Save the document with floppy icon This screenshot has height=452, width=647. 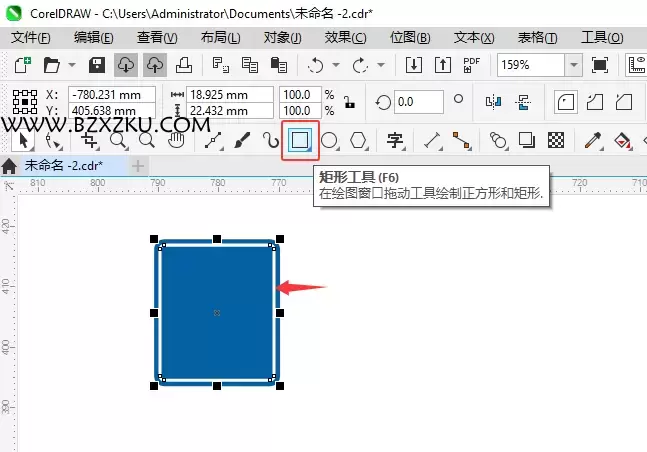coord(97,65)
